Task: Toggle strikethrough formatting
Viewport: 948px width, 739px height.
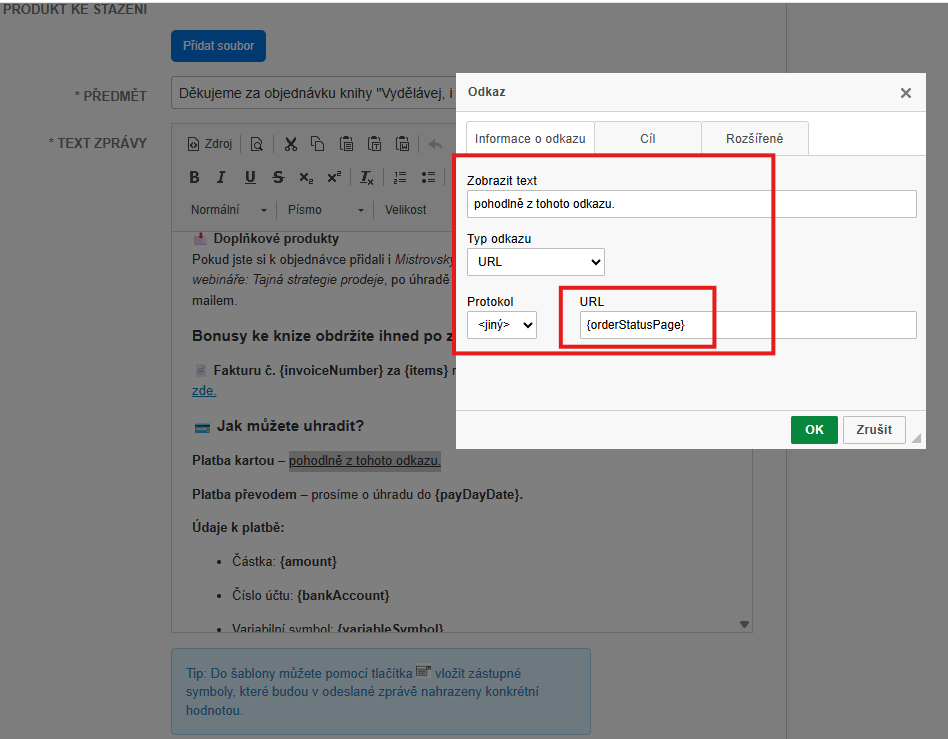Action: pos(278,177)
